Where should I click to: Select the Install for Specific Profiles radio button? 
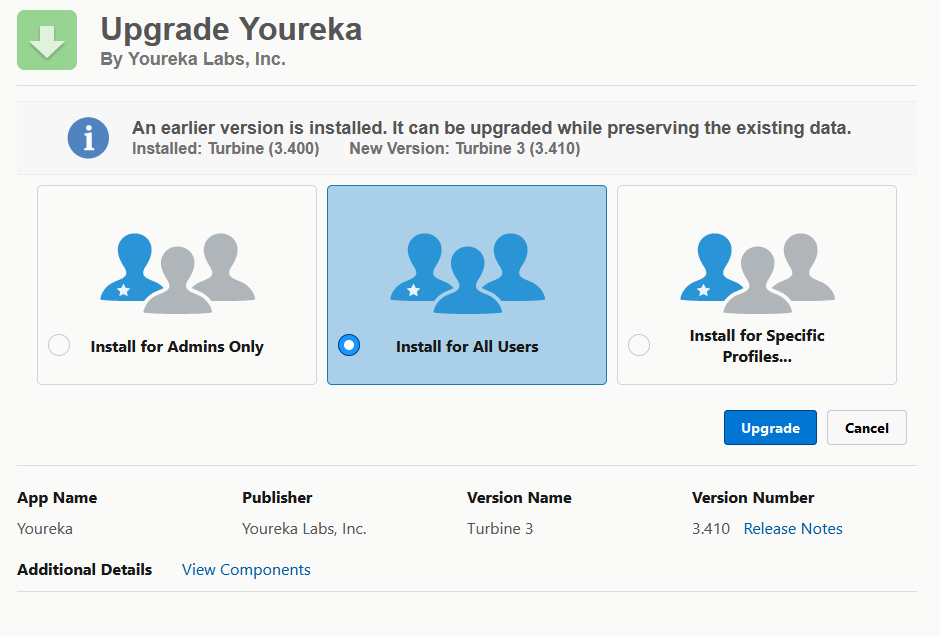[x=639, y=345]
